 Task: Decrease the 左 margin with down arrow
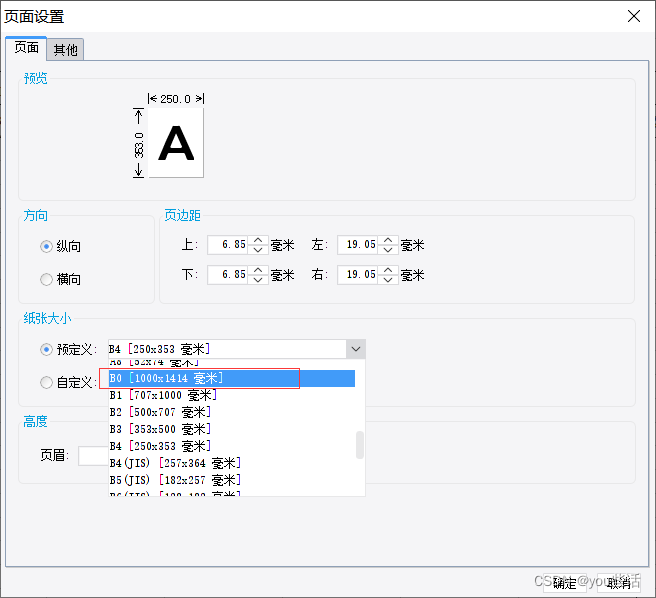(388, 249)
